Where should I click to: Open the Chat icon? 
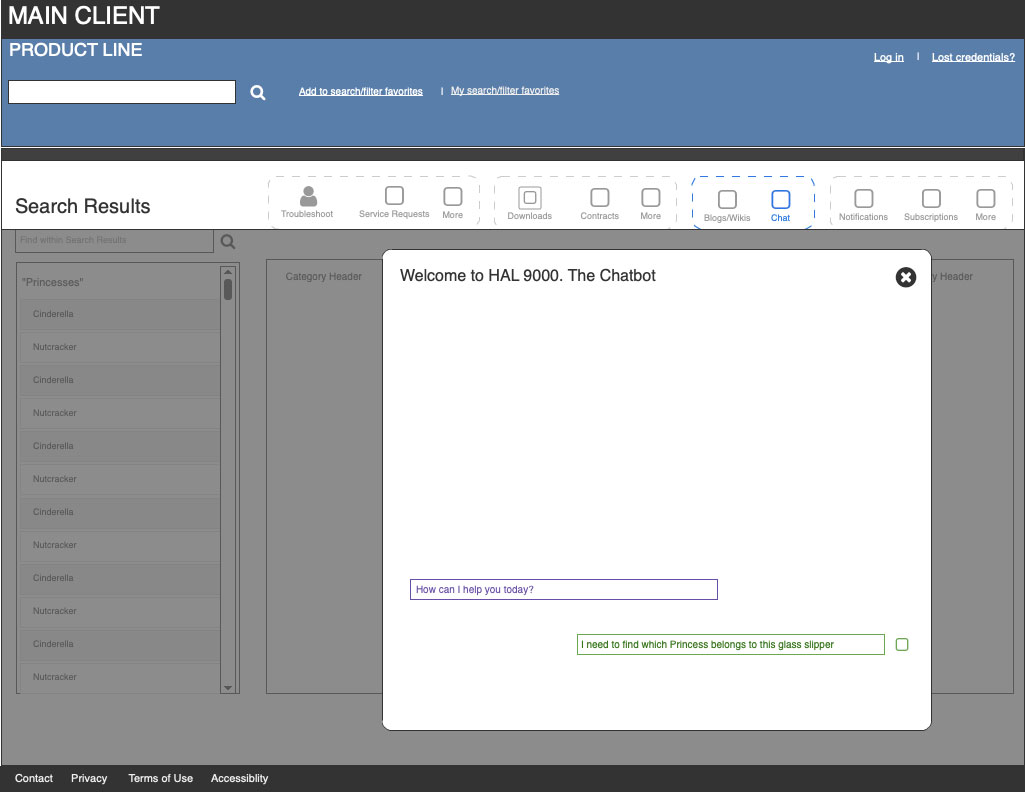[x=780, y=200]
